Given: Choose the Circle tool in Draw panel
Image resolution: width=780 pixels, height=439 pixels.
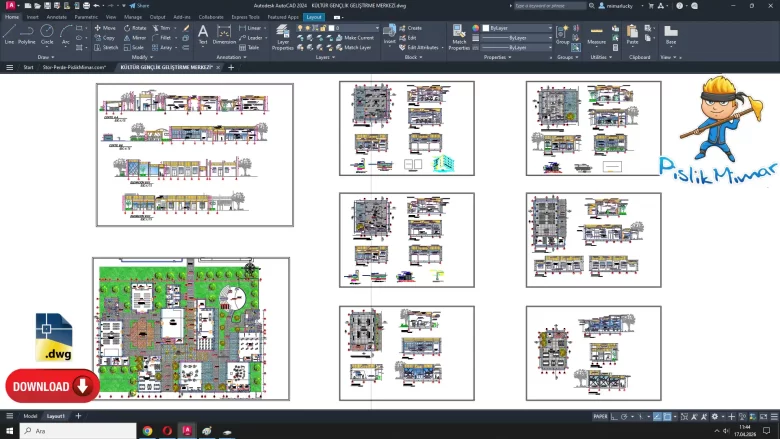Looking at the screenshot, I should tap(46, 33).
